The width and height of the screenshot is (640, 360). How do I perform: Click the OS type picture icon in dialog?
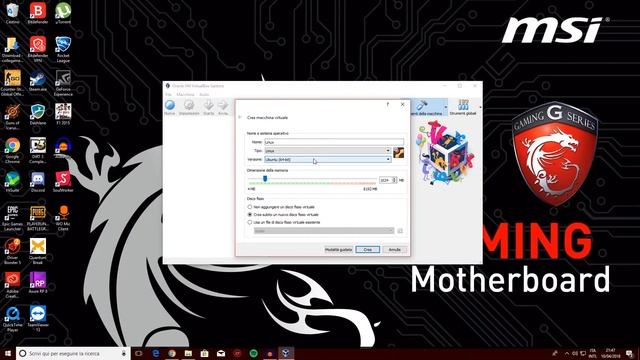398,153
